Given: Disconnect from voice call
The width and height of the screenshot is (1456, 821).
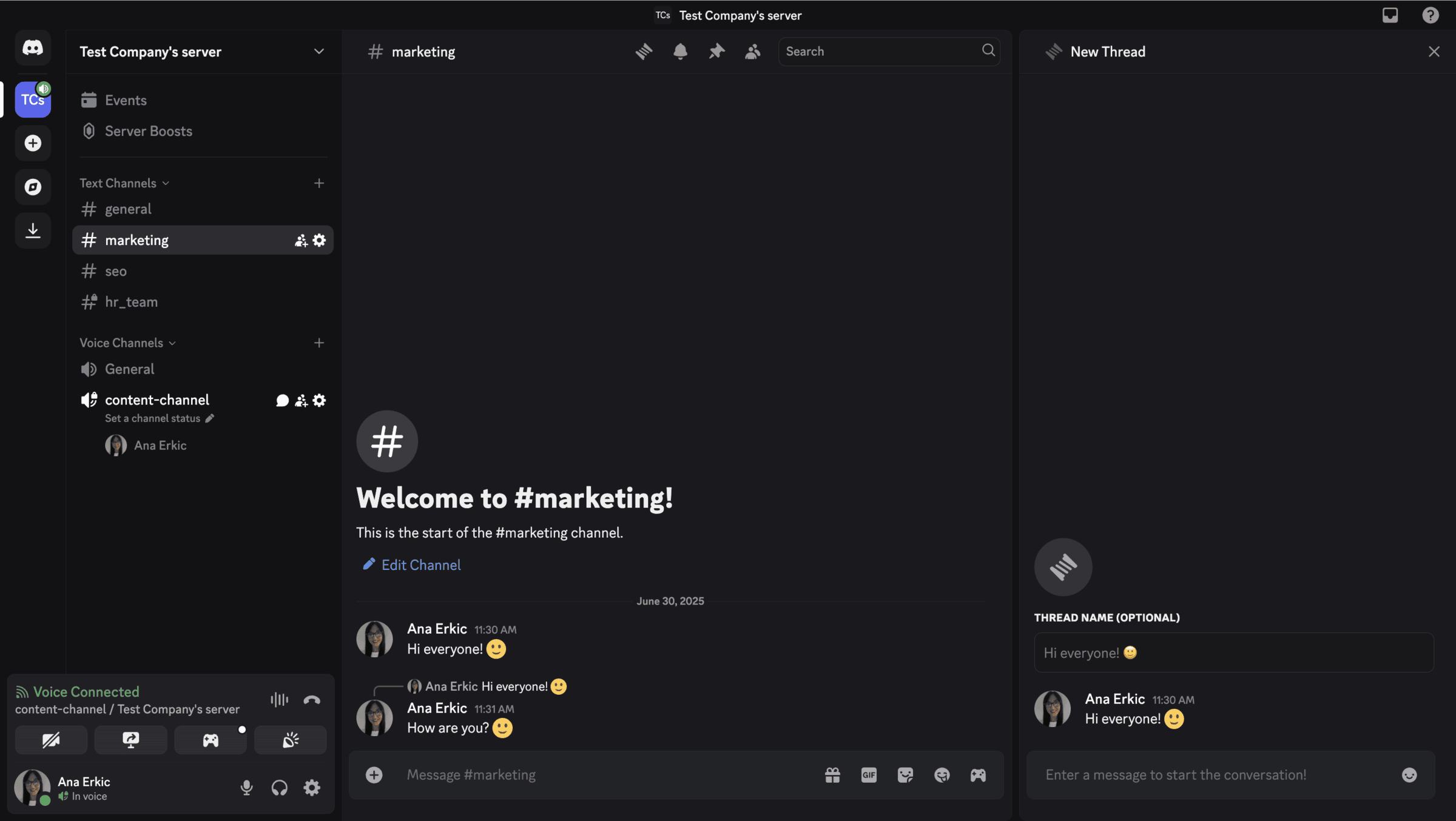Looking at the screenshot, I should tap(312, 700).
